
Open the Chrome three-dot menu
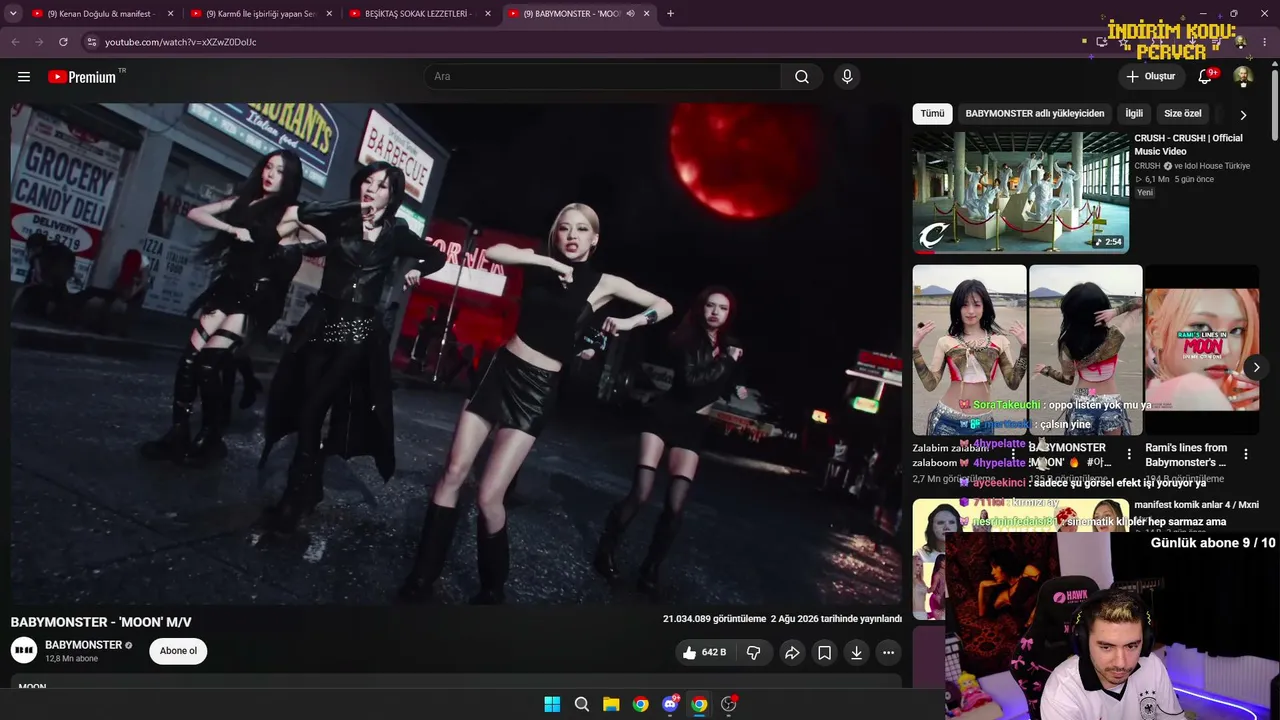pyautogui.click(x=1265, y=42)
